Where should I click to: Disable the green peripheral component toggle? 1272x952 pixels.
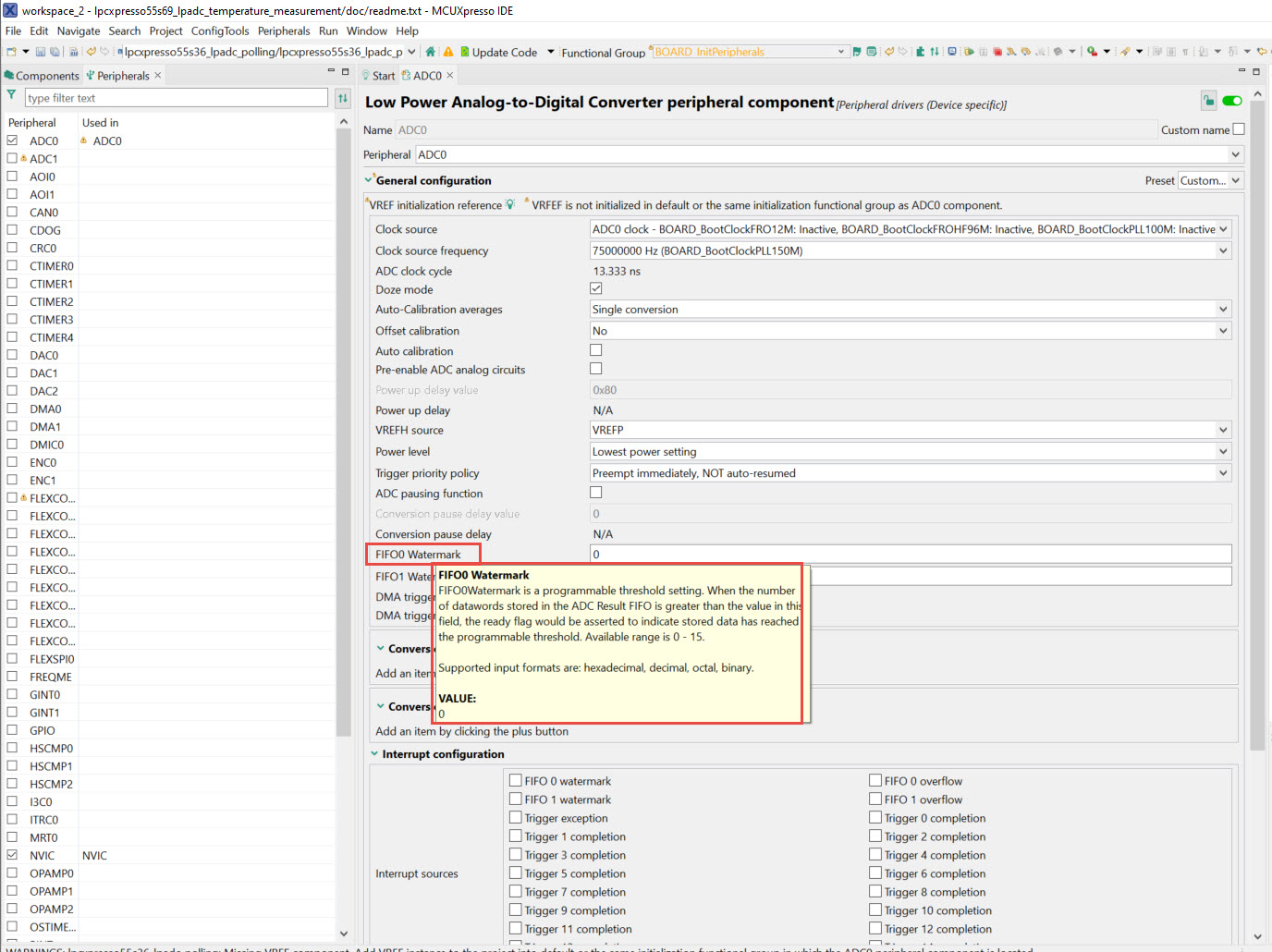pos(1232,101)
